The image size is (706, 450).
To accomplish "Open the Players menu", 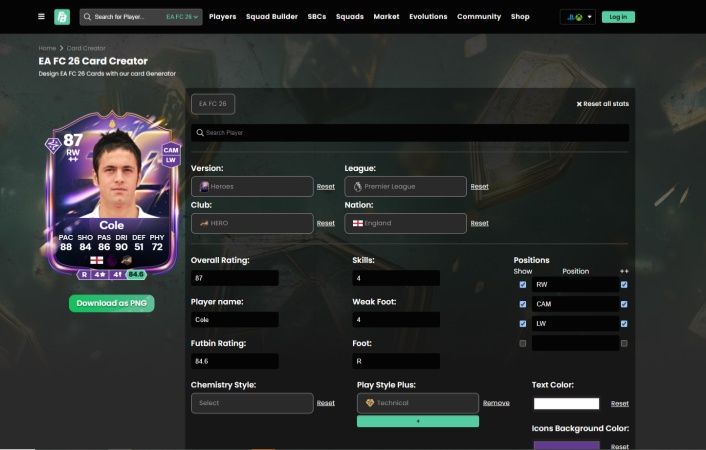I will [x=222, y=17].
